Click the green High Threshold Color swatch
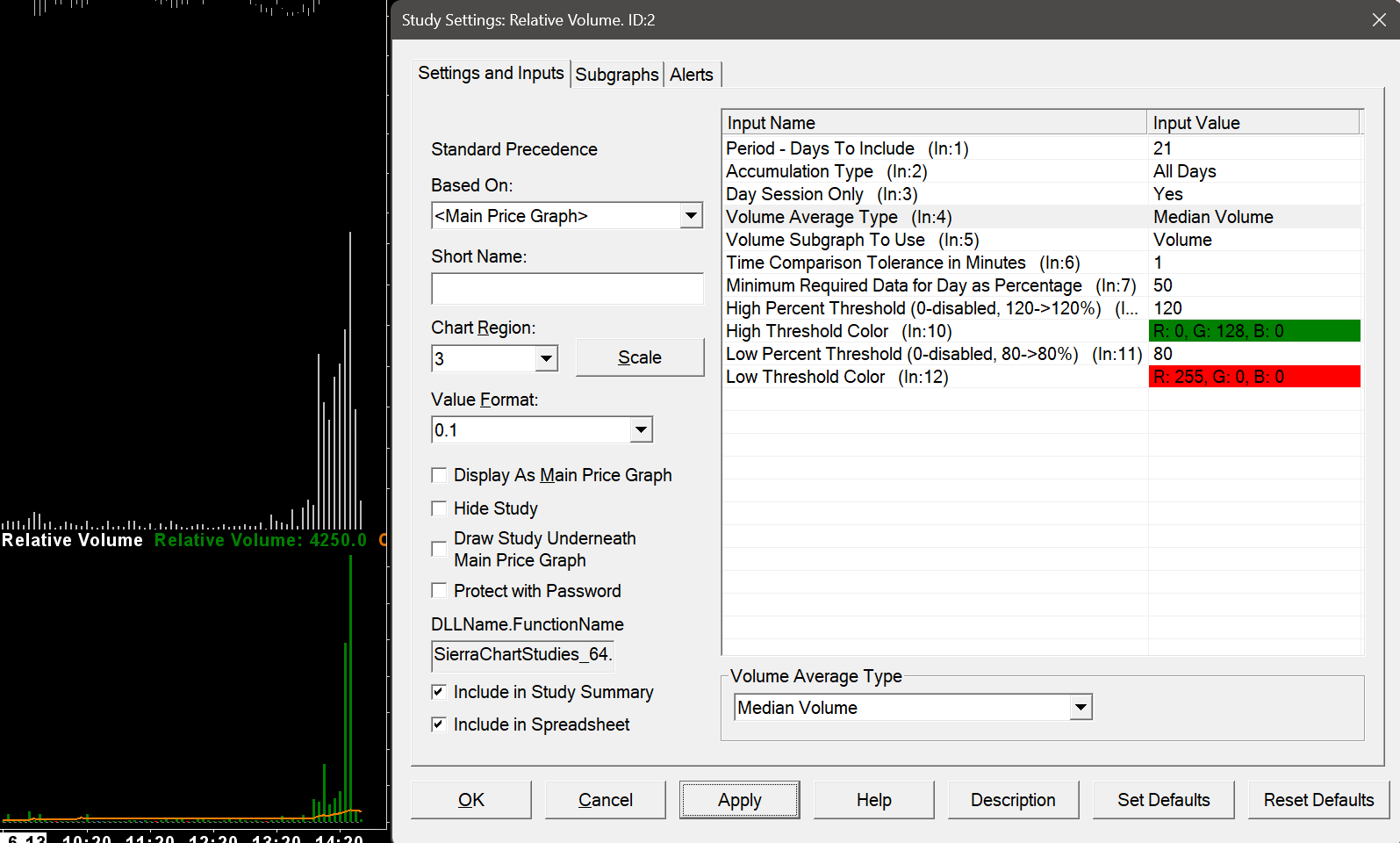The height and width of the screenshot is (843, 1400). tap(1253, 331)
